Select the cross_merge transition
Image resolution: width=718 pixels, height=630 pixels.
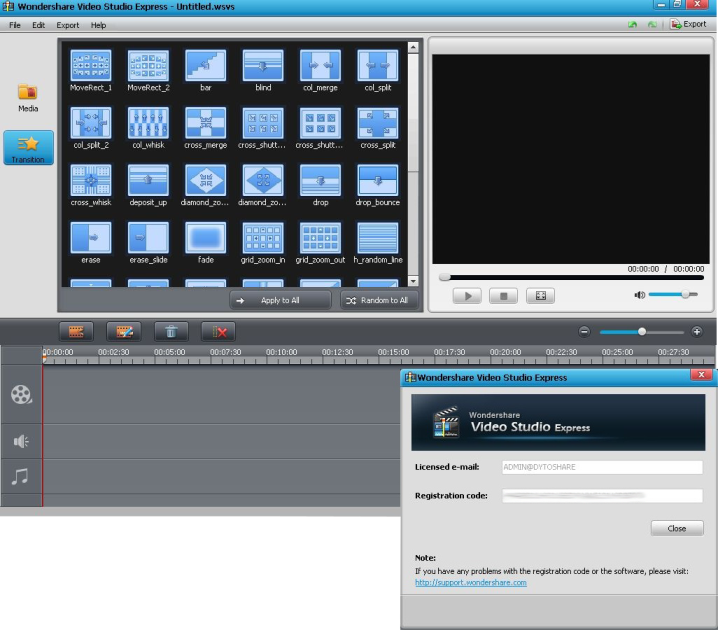pos(206,123)
